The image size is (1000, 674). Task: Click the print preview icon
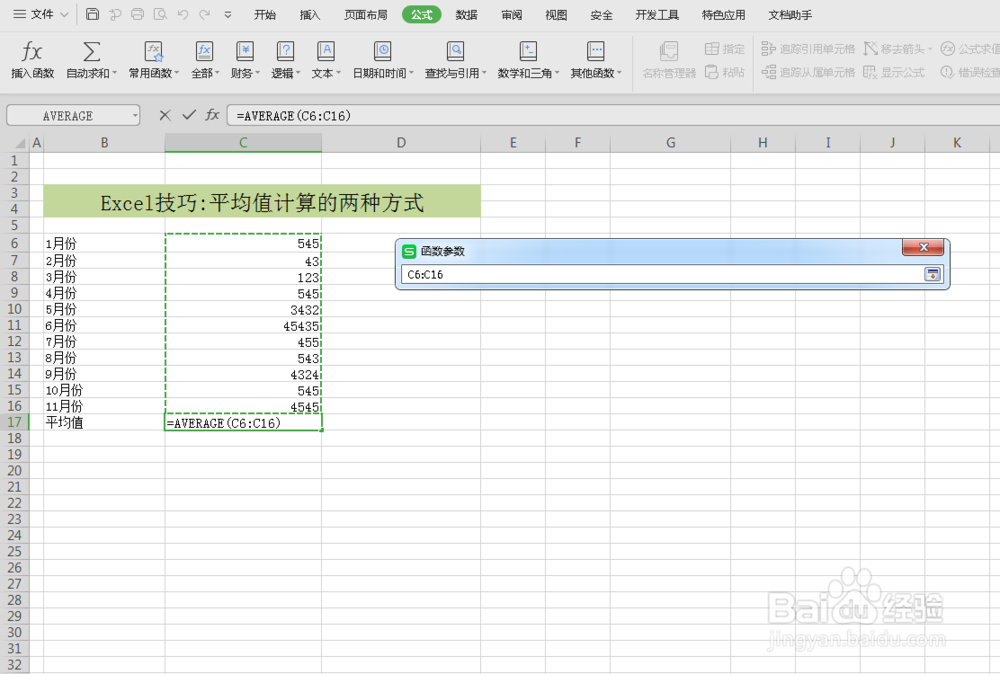[x=161, y=14]
